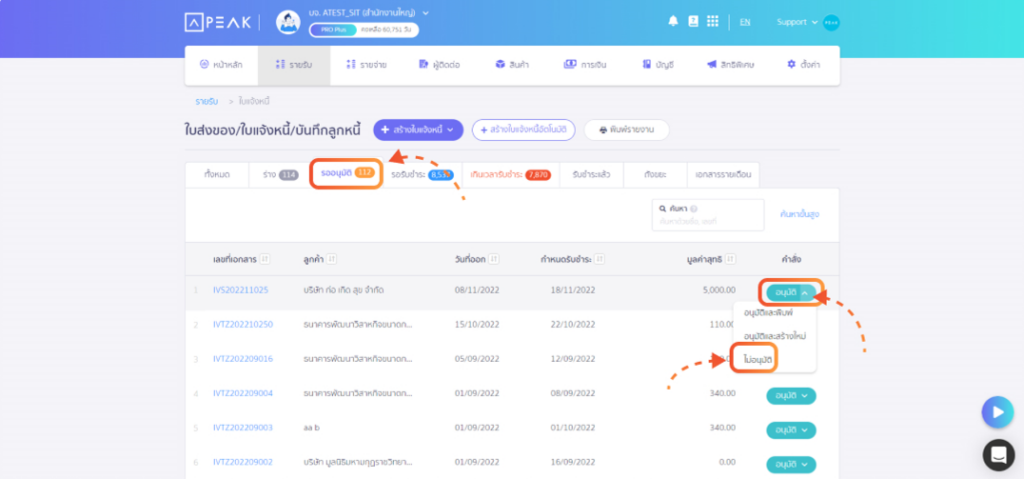Switch language to EN
Viewport: 1024px width, 479px height.
[744, 22]
